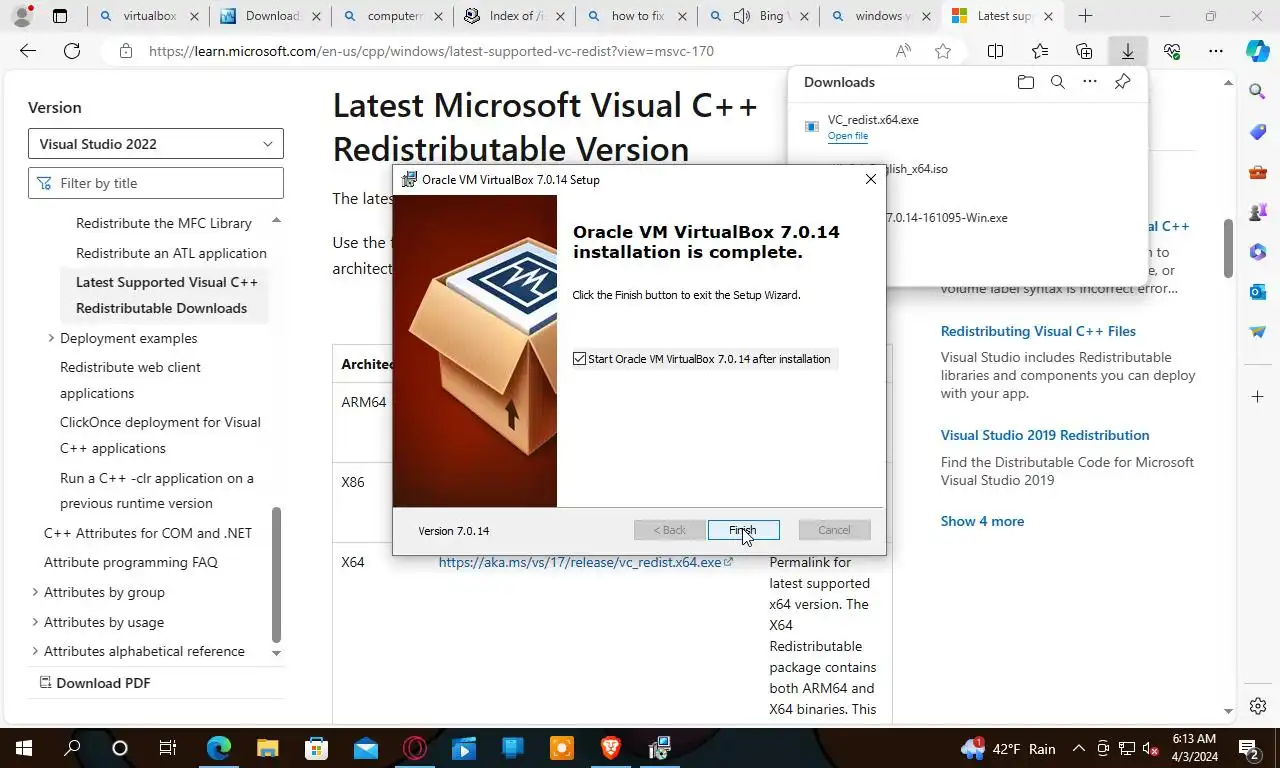Click the Download PDF button

click(x=95, y=683)
